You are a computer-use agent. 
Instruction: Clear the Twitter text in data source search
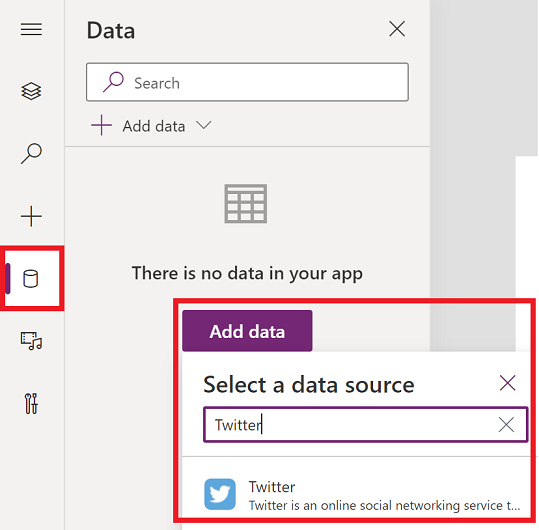coord(506,425)
